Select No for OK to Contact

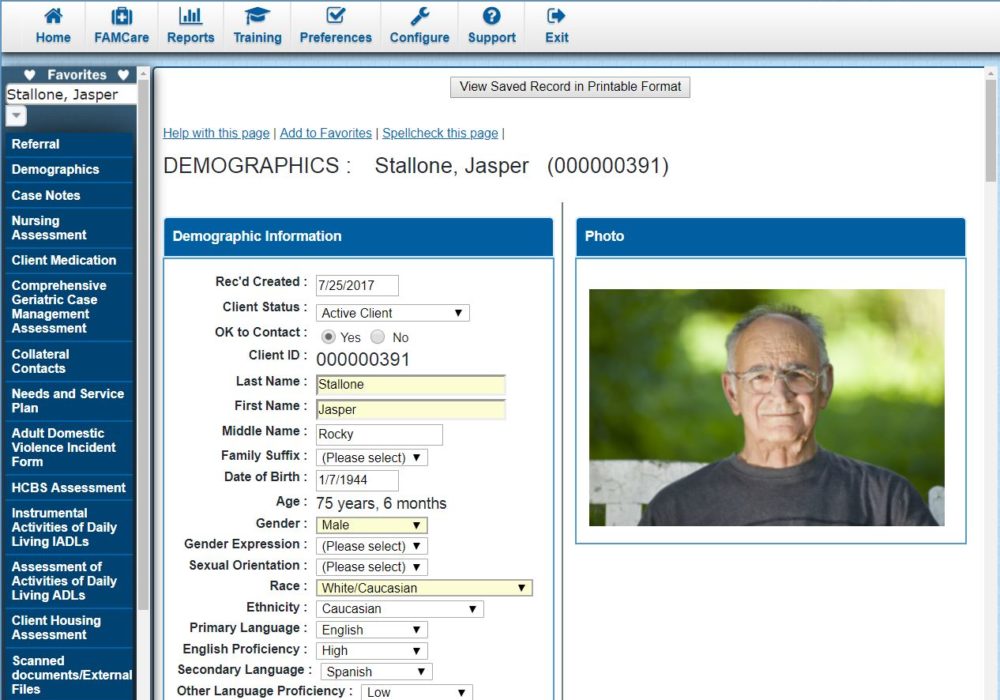[x=378, y=337]
